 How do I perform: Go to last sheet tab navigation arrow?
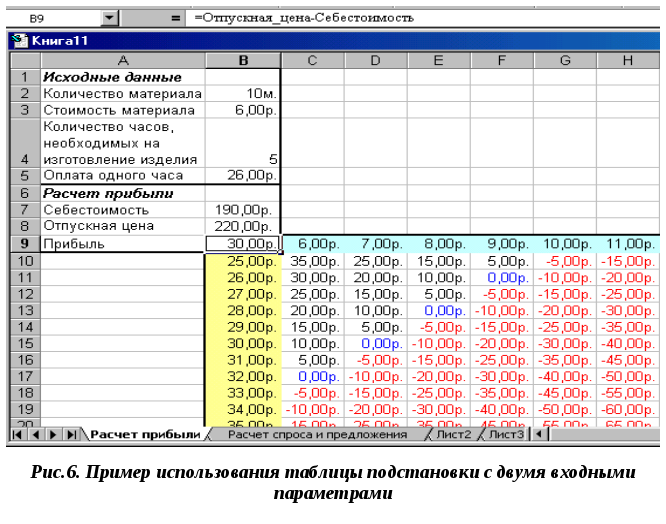[x=71, y=434]
